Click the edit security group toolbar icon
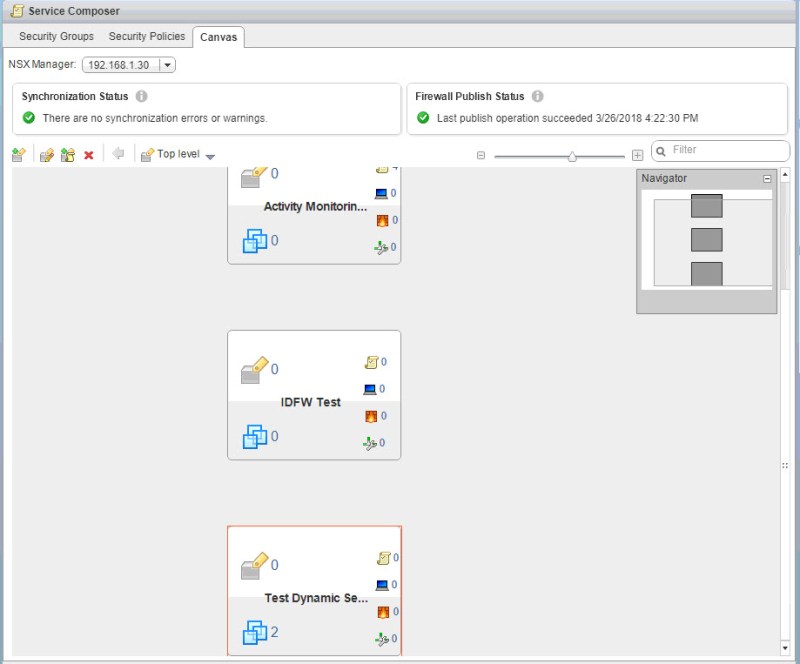This screenshot has height=664, width=800. click(46, 155)
